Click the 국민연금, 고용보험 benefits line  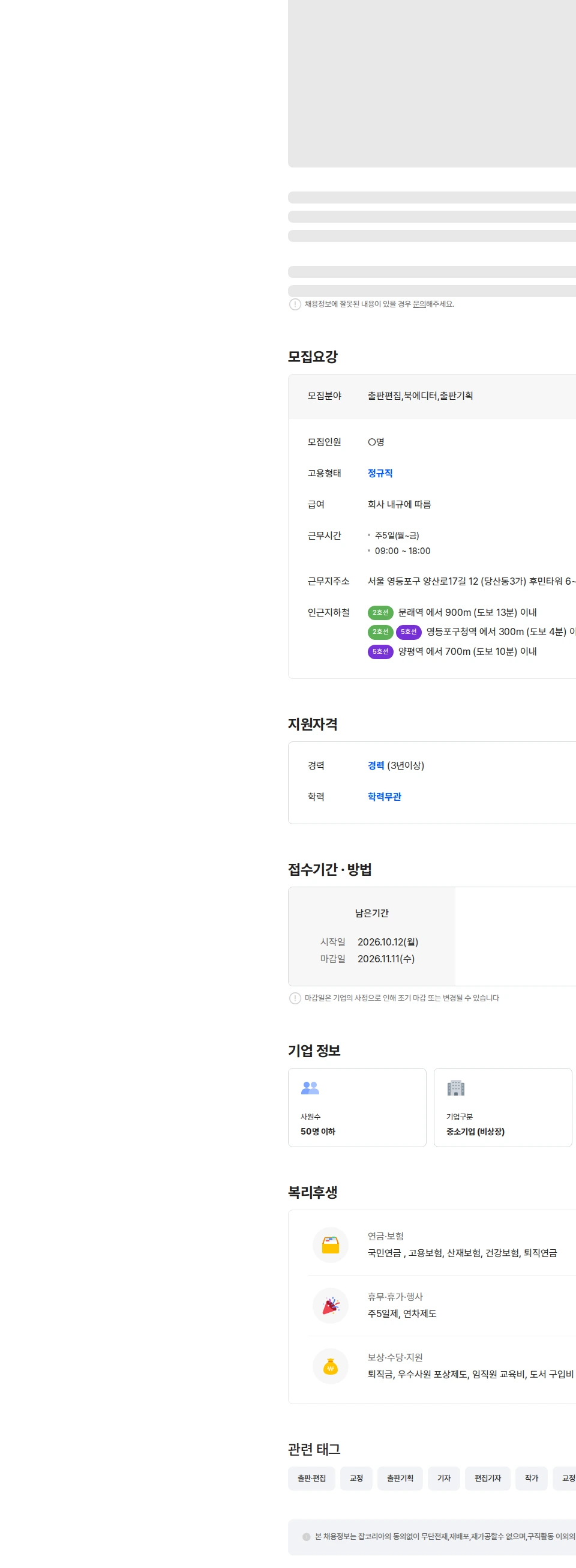pyautogui.click(x=462, y=1252)
